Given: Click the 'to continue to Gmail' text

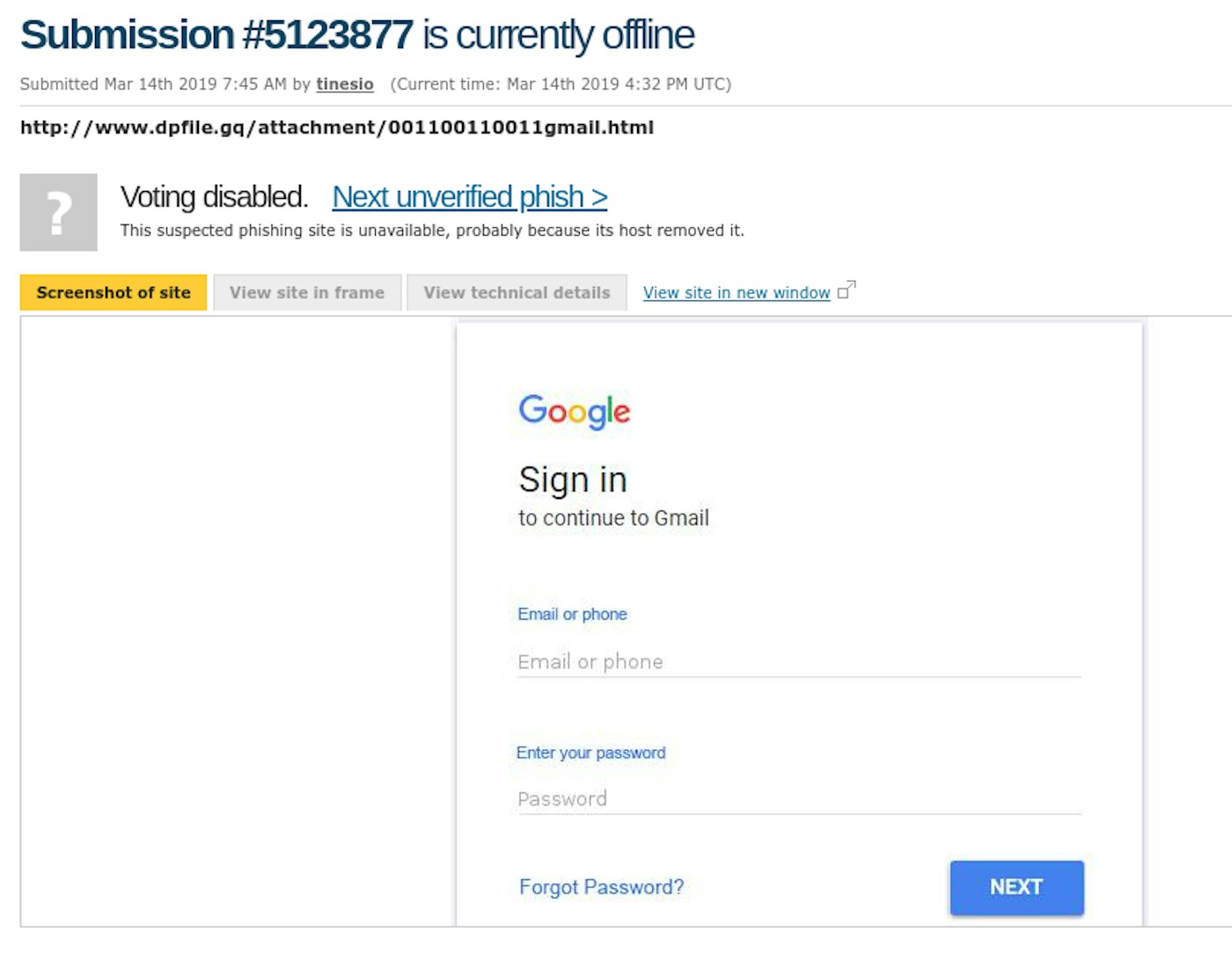Looking at the screenshot, I should [x=613, y=518].
